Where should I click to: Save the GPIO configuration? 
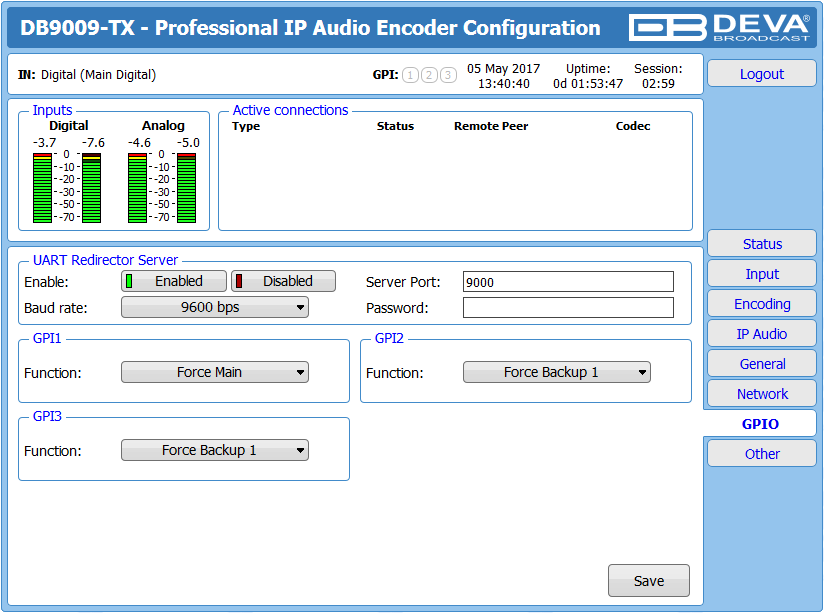coord(649,580)
